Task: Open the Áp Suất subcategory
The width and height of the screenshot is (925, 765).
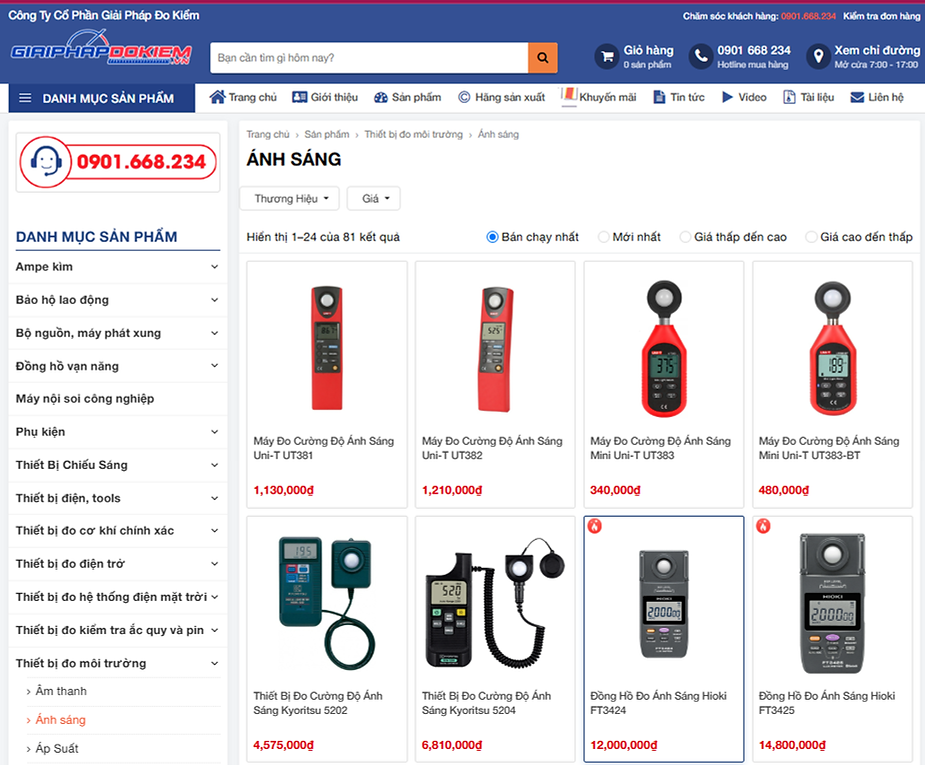Action: 57,748
